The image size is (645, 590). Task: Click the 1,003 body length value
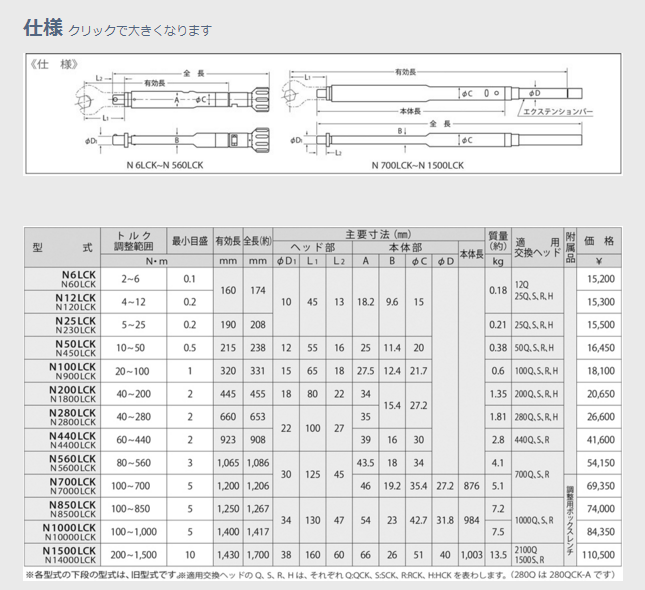coord(471,555)
